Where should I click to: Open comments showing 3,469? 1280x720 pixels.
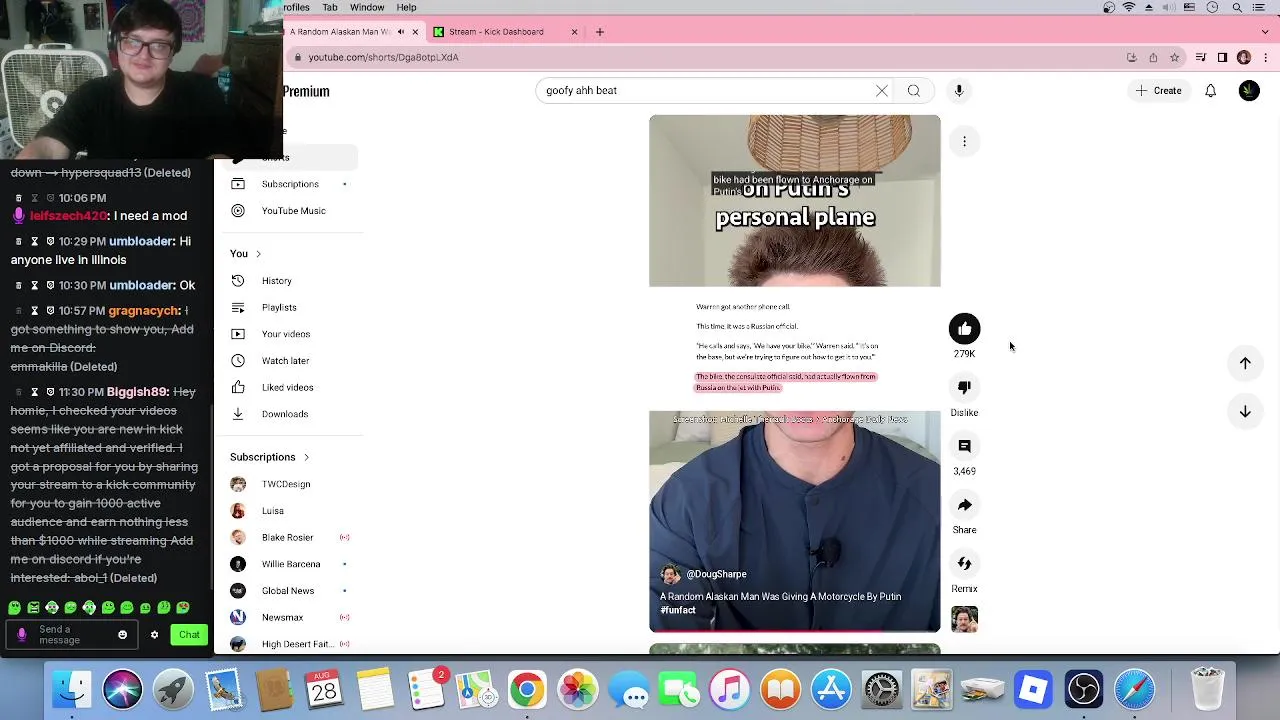(964, 446)
